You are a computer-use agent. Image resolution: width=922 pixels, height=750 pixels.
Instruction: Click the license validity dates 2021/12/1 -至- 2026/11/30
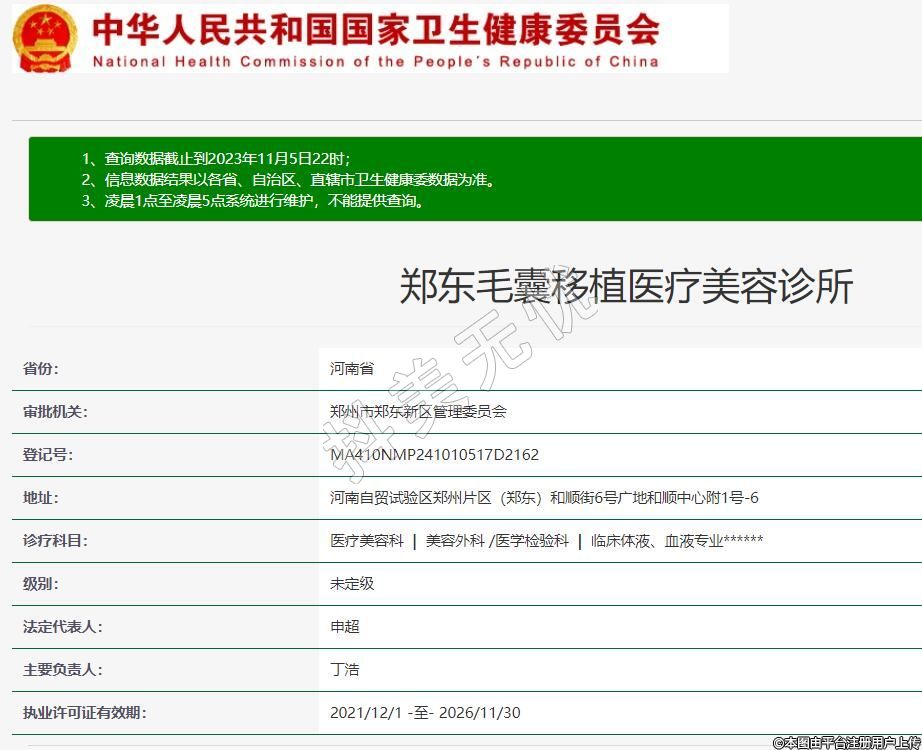(x=425, y=713)
